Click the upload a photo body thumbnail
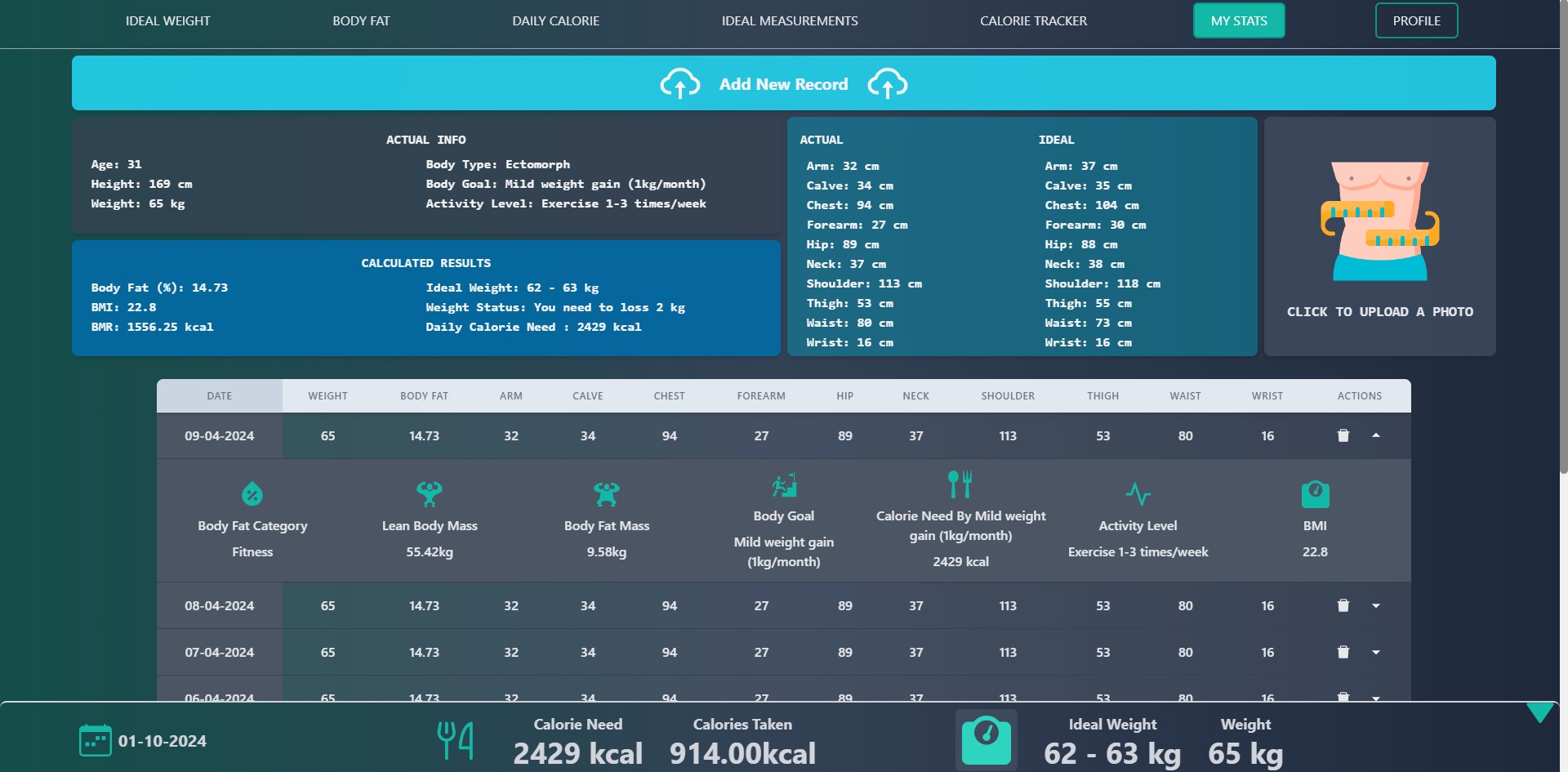1568x772 pixels. tap(1379, 221)
